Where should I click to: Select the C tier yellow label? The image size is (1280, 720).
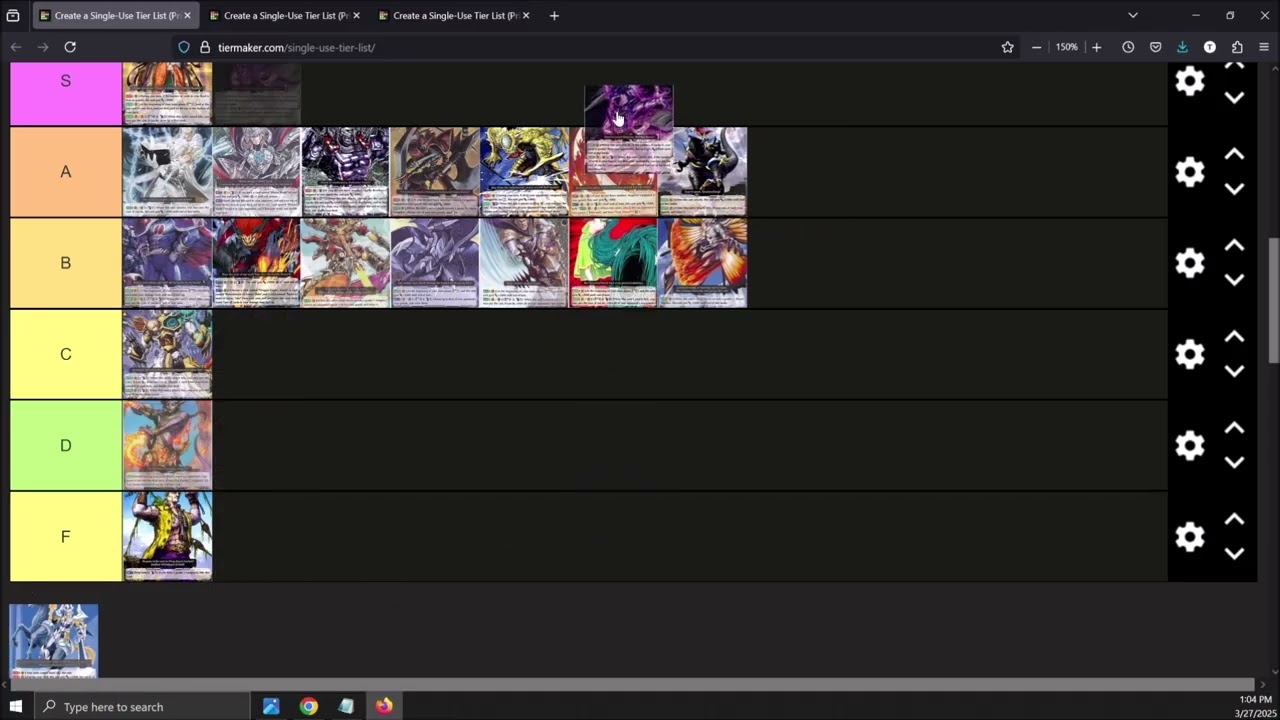(x=66, y=354)
